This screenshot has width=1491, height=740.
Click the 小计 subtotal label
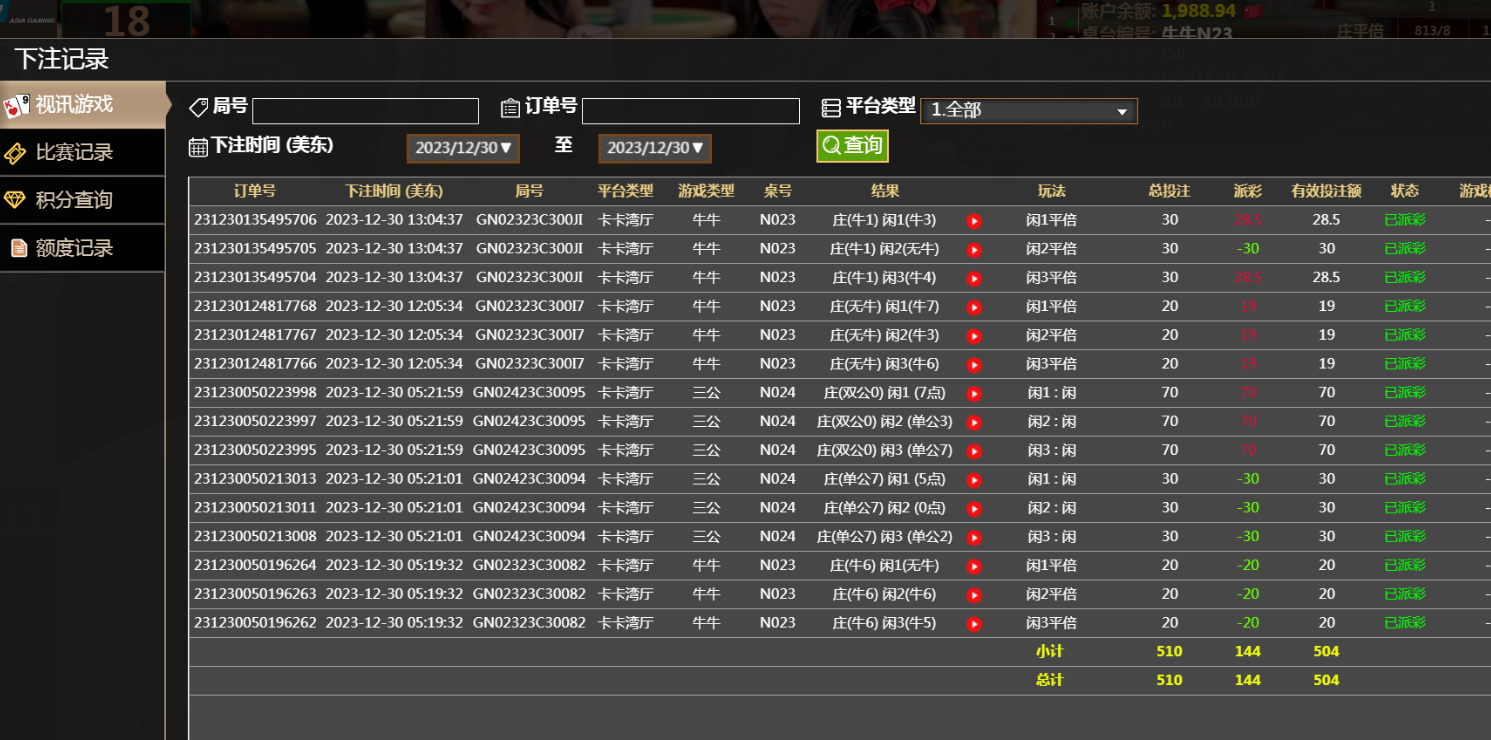tap(1050, 652)
